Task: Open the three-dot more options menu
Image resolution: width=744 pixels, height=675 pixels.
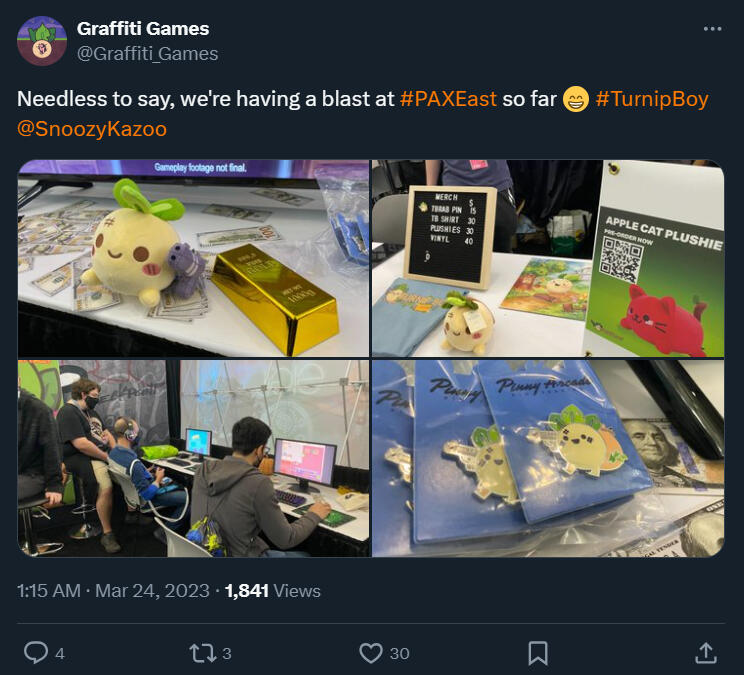Action: coord(712,29)
